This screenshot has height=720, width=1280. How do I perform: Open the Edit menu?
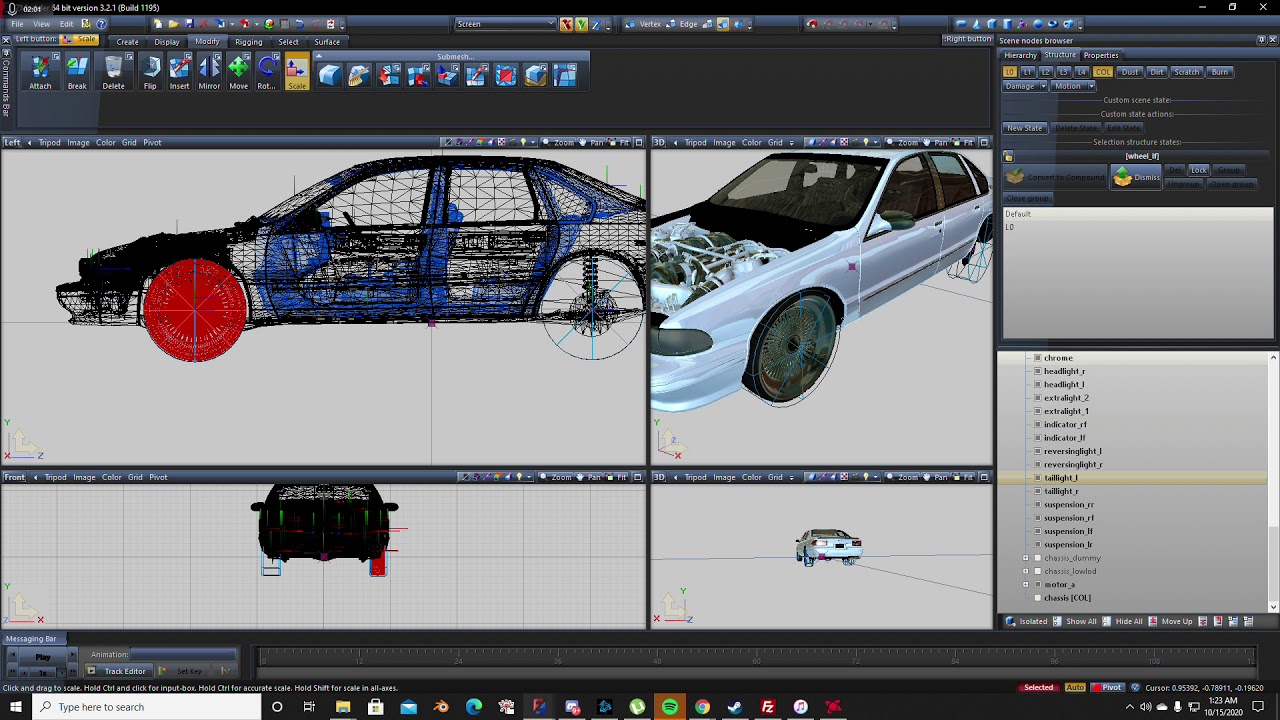click(x=66, y=24)
